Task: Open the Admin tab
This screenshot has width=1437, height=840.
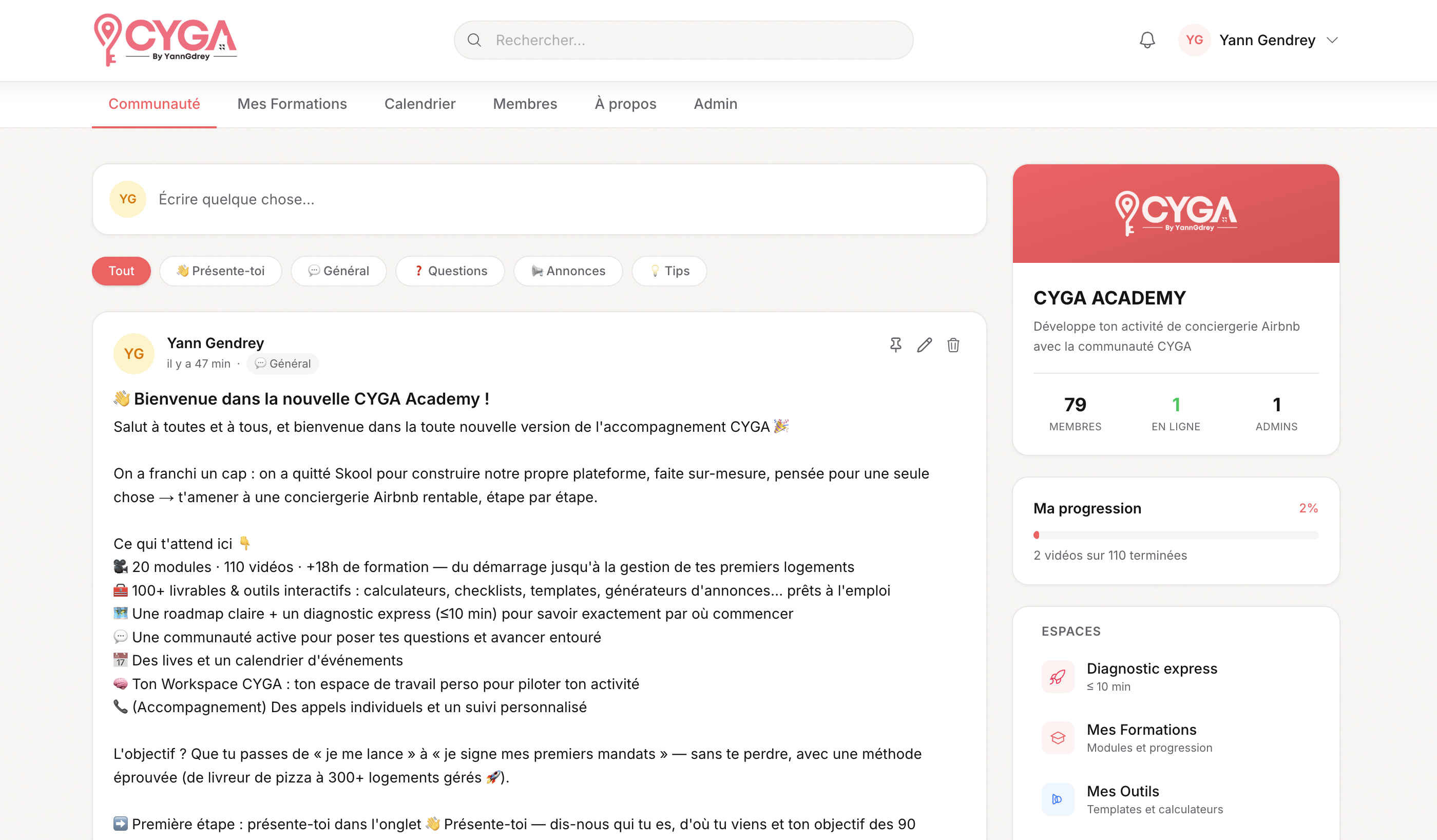Action: [x=715, y=104]
